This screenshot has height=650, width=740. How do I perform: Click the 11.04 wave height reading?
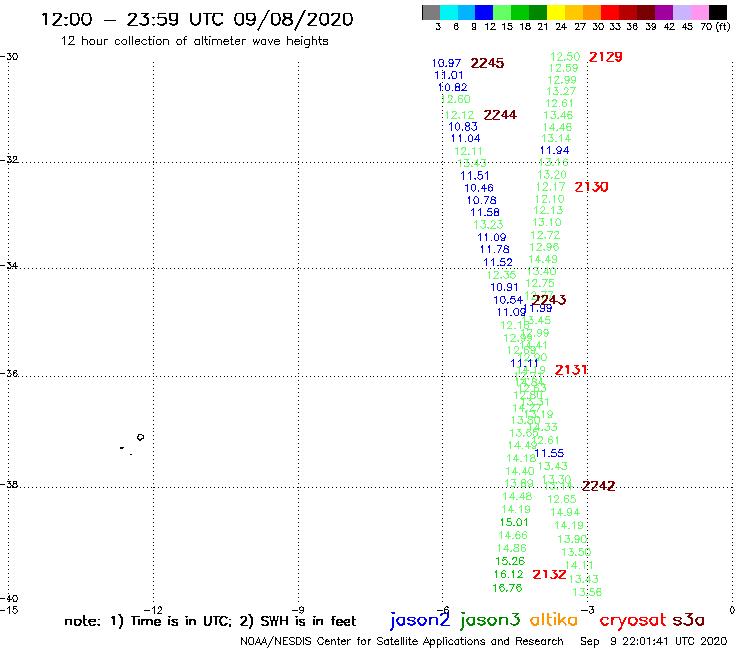click(x=466, y=138)
